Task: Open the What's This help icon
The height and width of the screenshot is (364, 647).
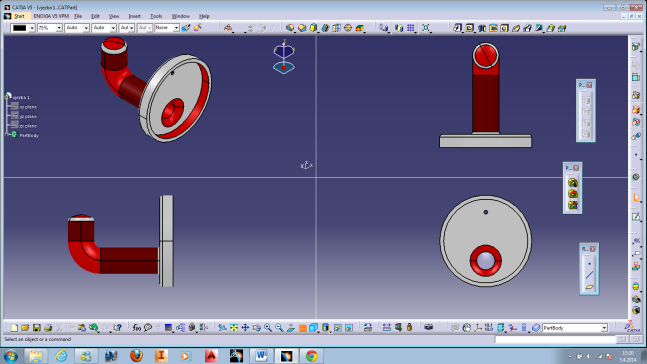Action: (x=118, y=328)
